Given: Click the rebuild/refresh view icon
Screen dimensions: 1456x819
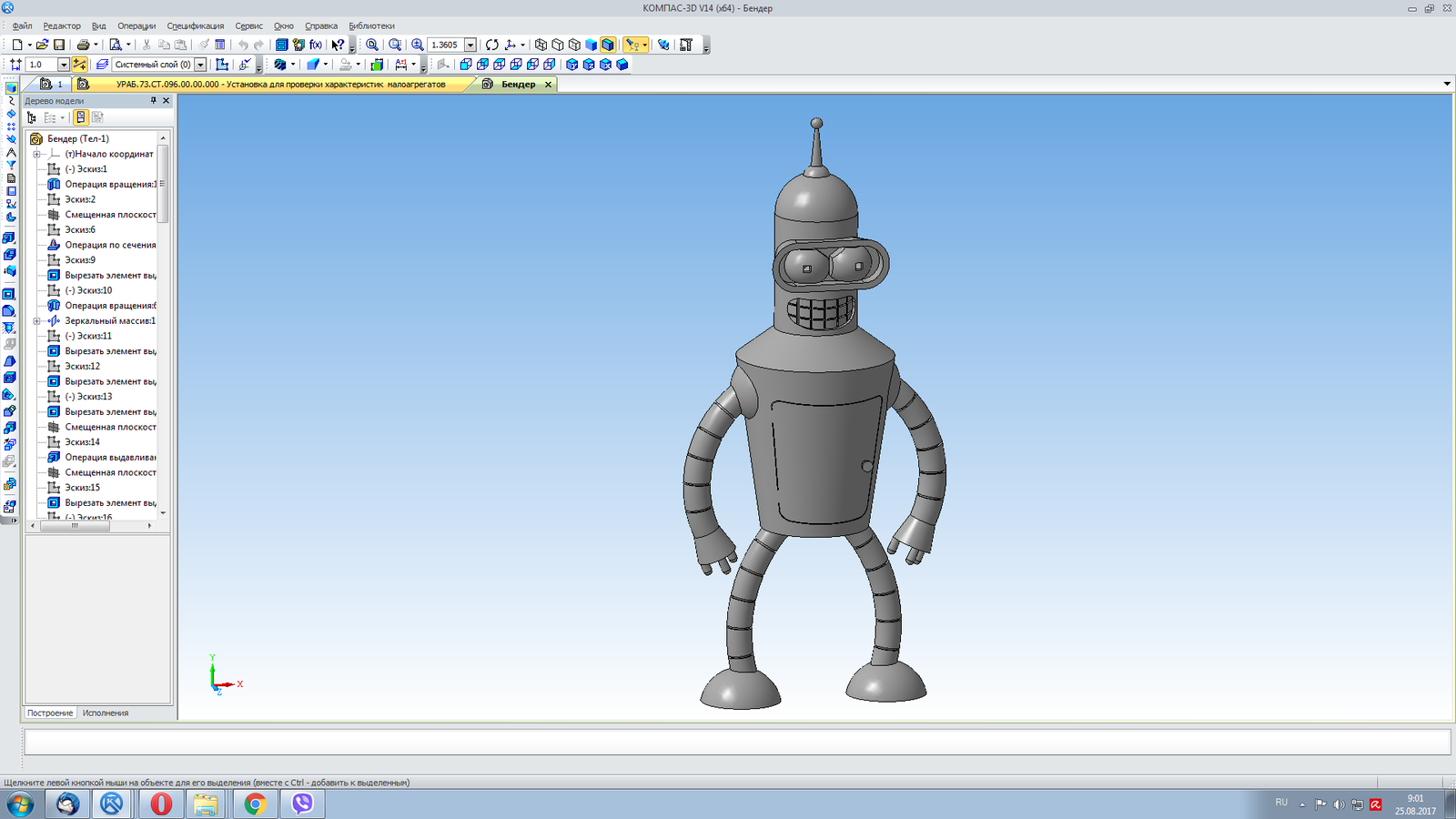Looking at the screenshot, I should 492,45.
